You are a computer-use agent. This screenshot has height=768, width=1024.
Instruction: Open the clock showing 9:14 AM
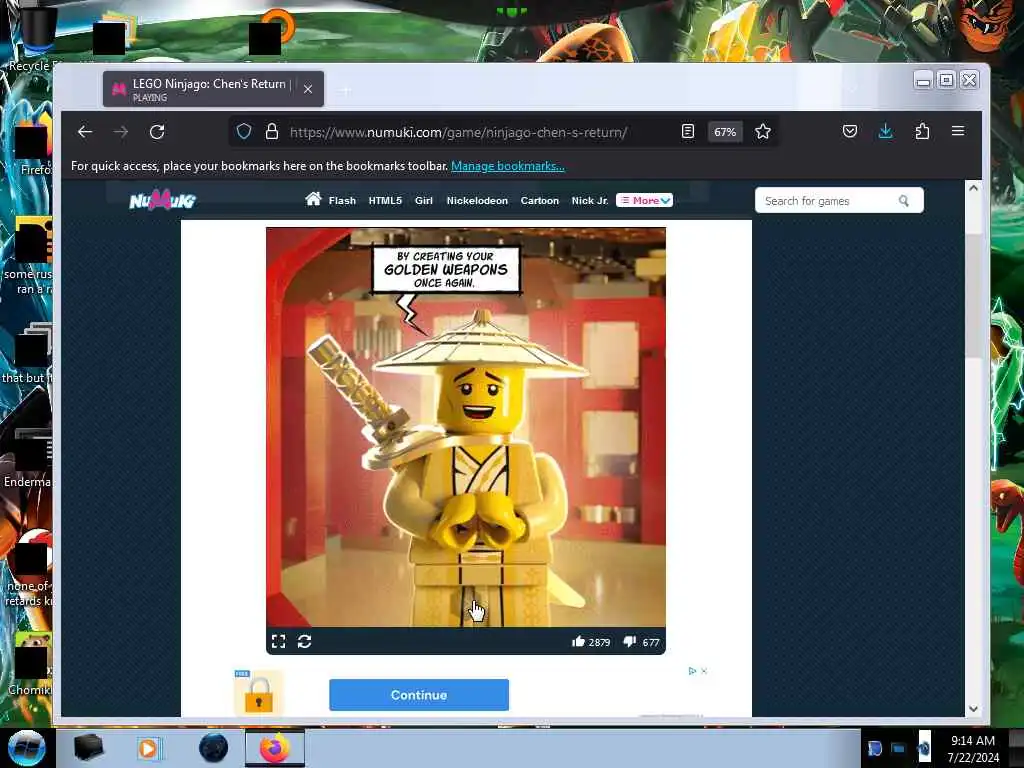pyautogui.click(x=973, y=749)
